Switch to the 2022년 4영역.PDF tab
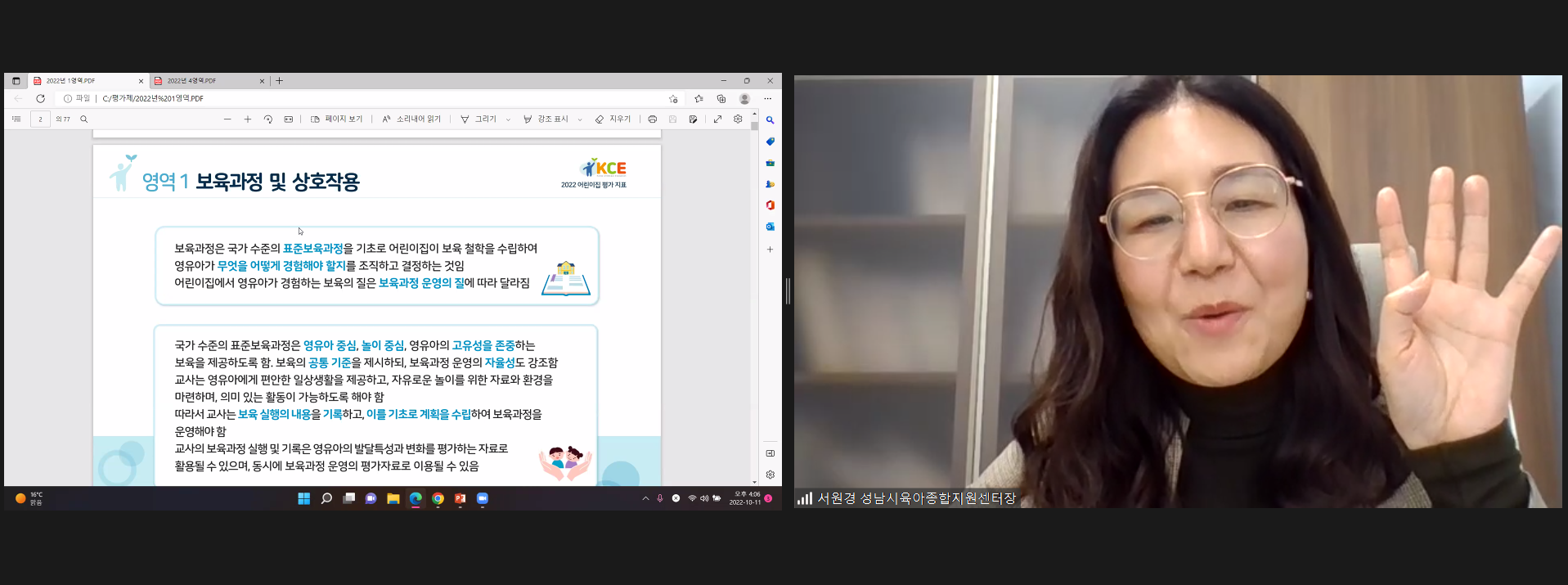The width and height of the screenshot is (1568, 585). coord(209,81)
